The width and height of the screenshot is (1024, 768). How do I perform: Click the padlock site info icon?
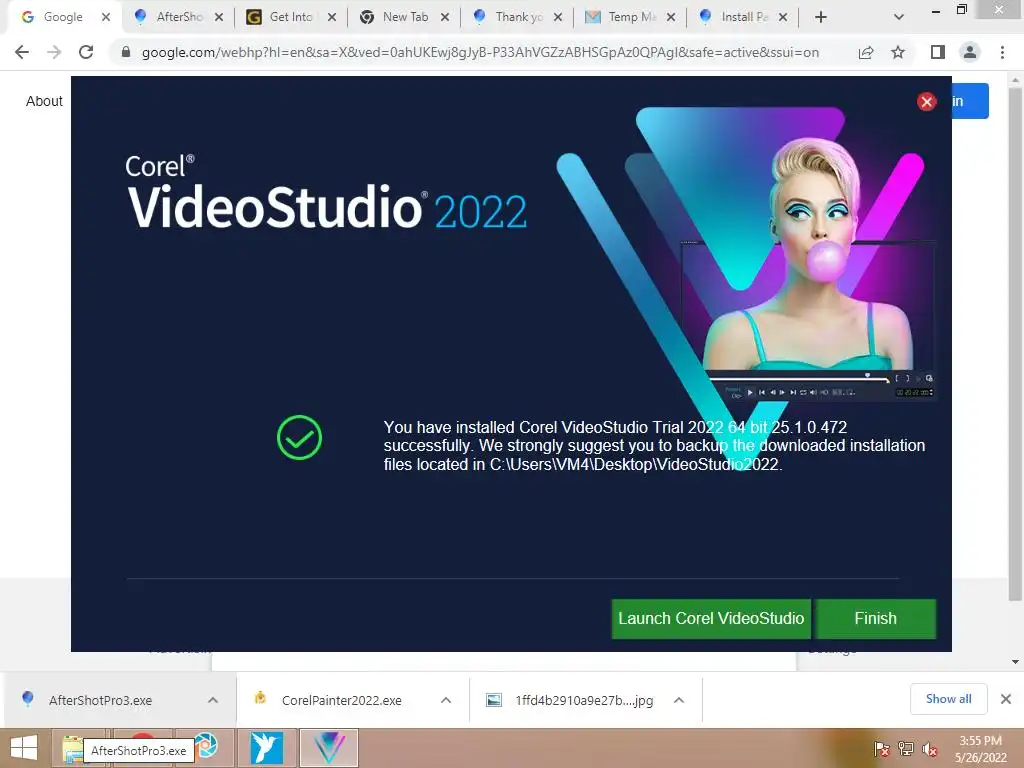[126, 52]
